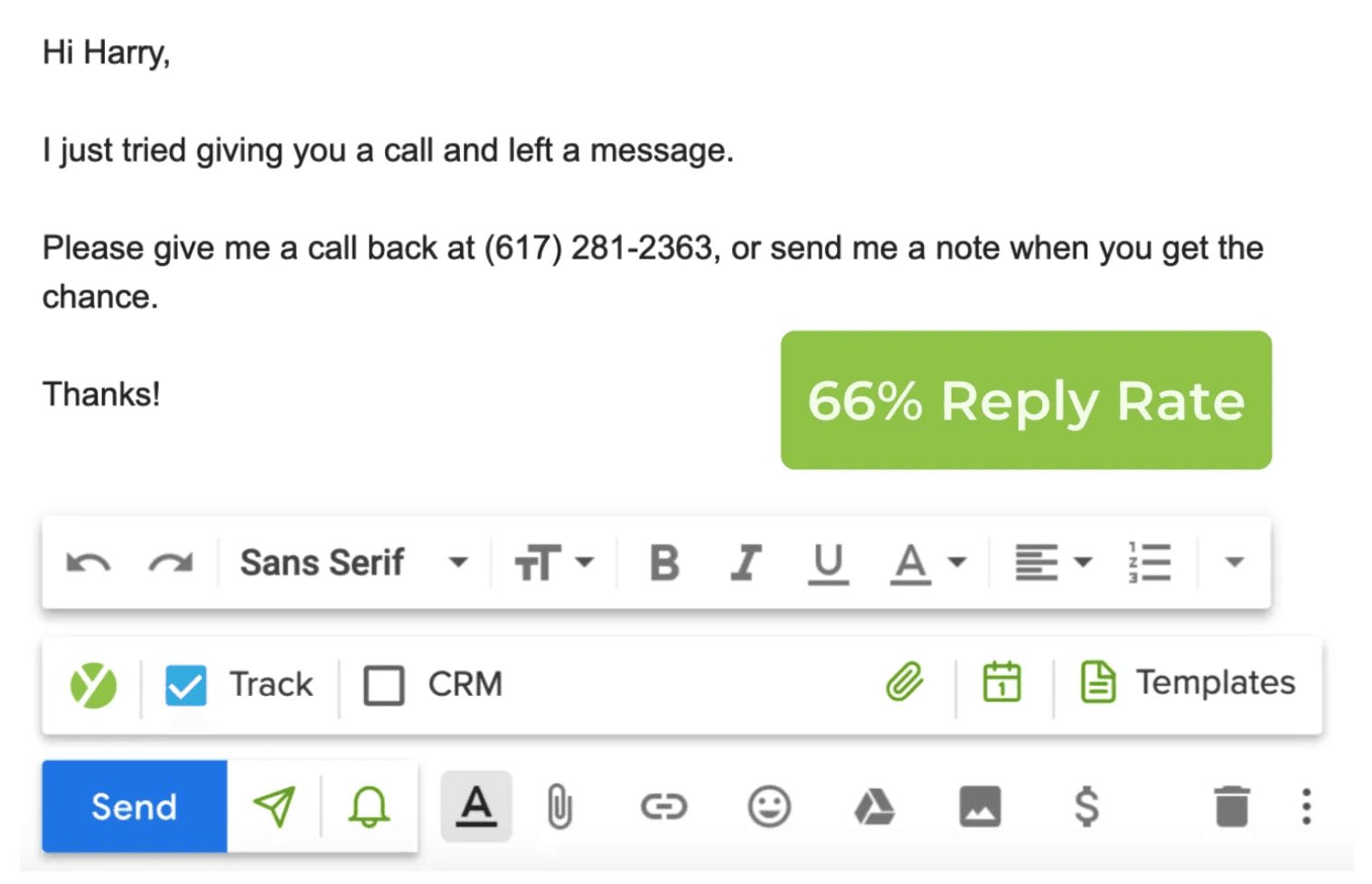Screen dimensions: 1372x884
Task: Send the email to Harry
Action: coord(134,806)
